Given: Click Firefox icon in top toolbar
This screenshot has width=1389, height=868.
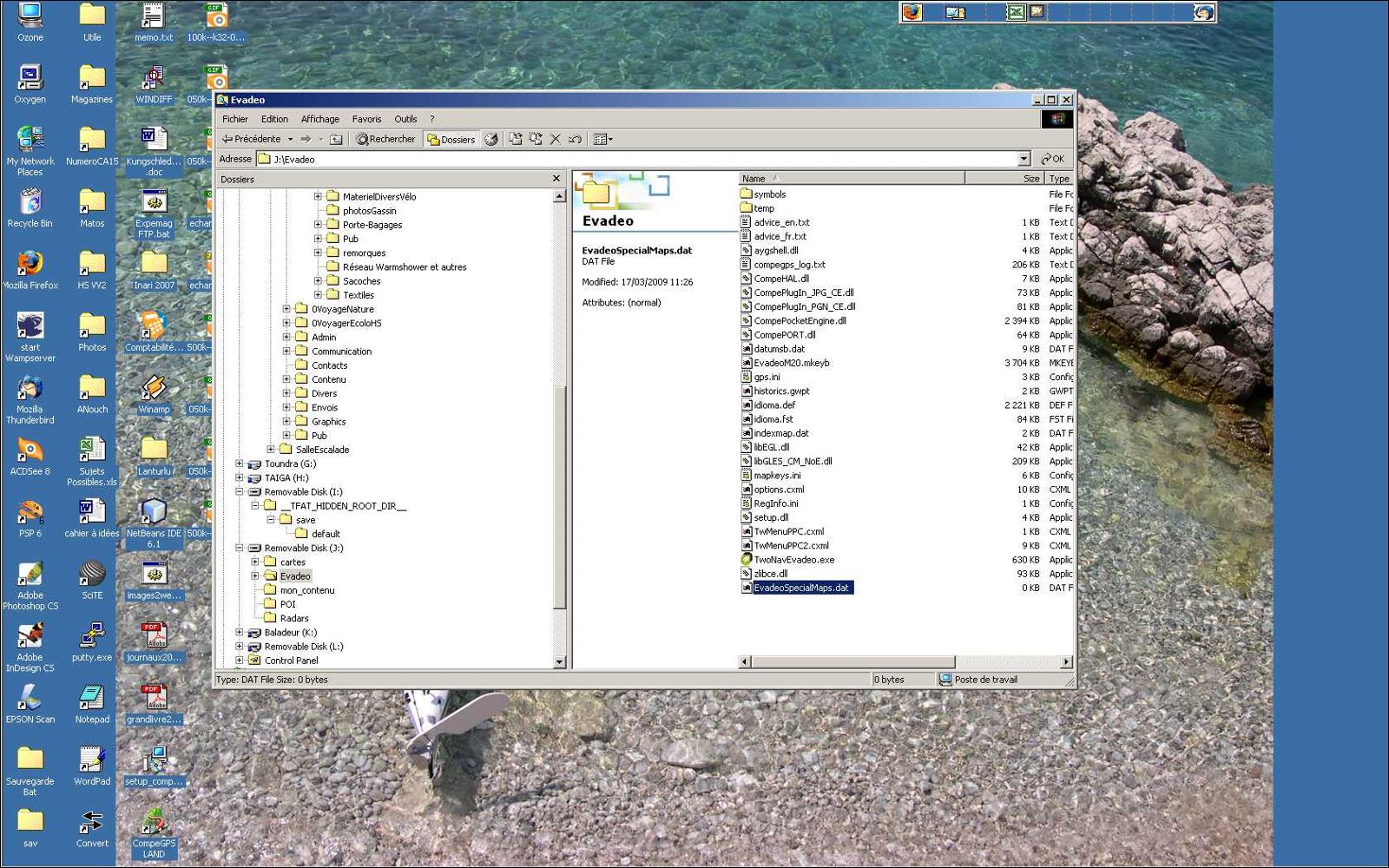Looking at the screenshot, I should (x=912, y=12).
